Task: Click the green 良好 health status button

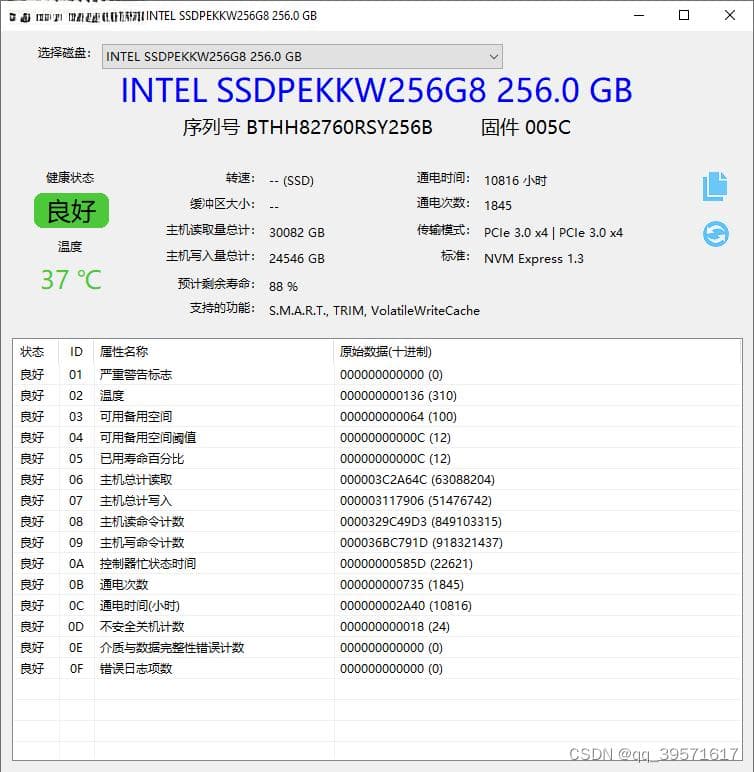Action: click(x=71, y=211)
